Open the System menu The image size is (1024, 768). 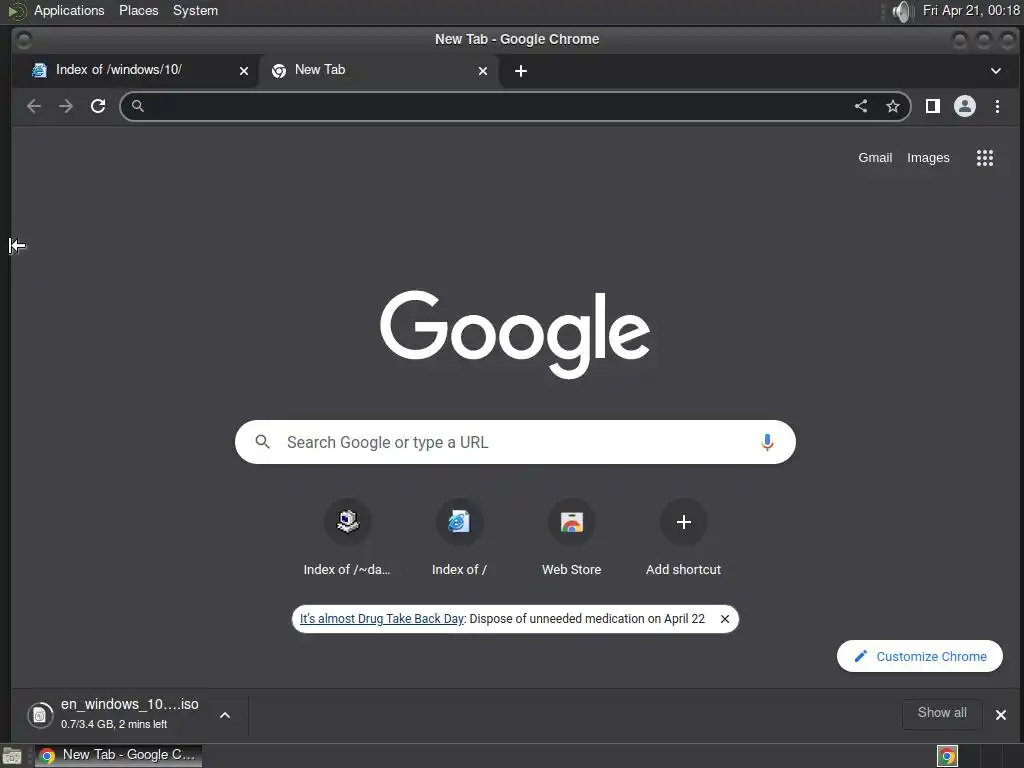pyautogui.click(x=195, y=11)
